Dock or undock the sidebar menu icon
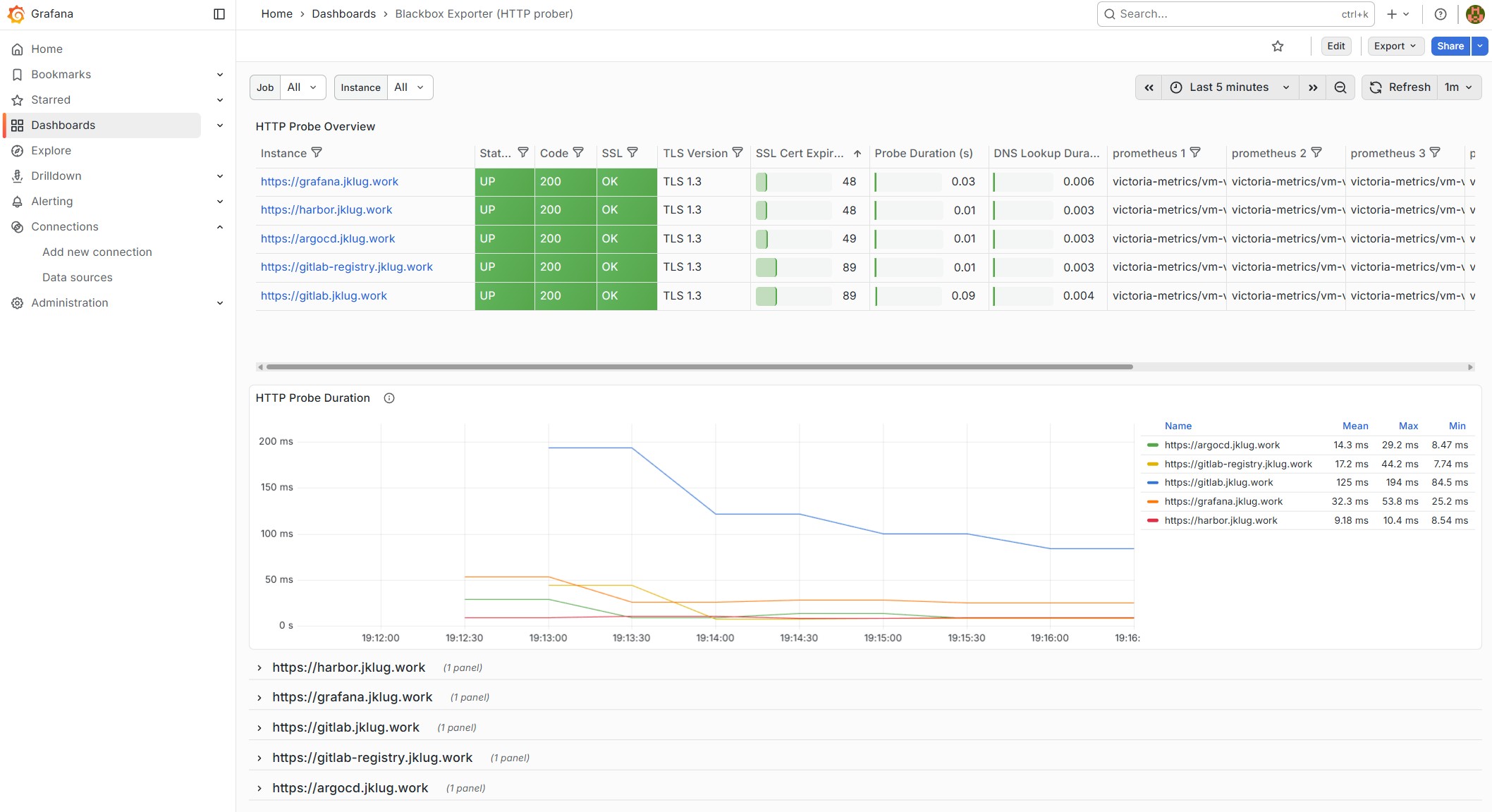The height and width of the screenshot is (812, 1492). (x=219, y=14)
